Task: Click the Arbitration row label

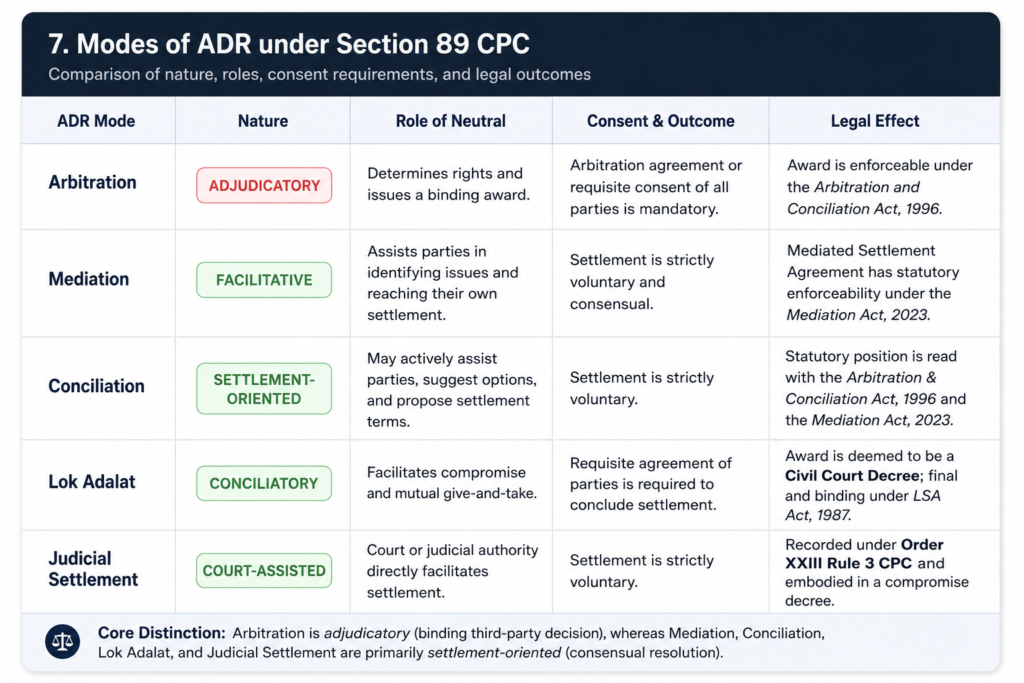Action: (92, 182)
